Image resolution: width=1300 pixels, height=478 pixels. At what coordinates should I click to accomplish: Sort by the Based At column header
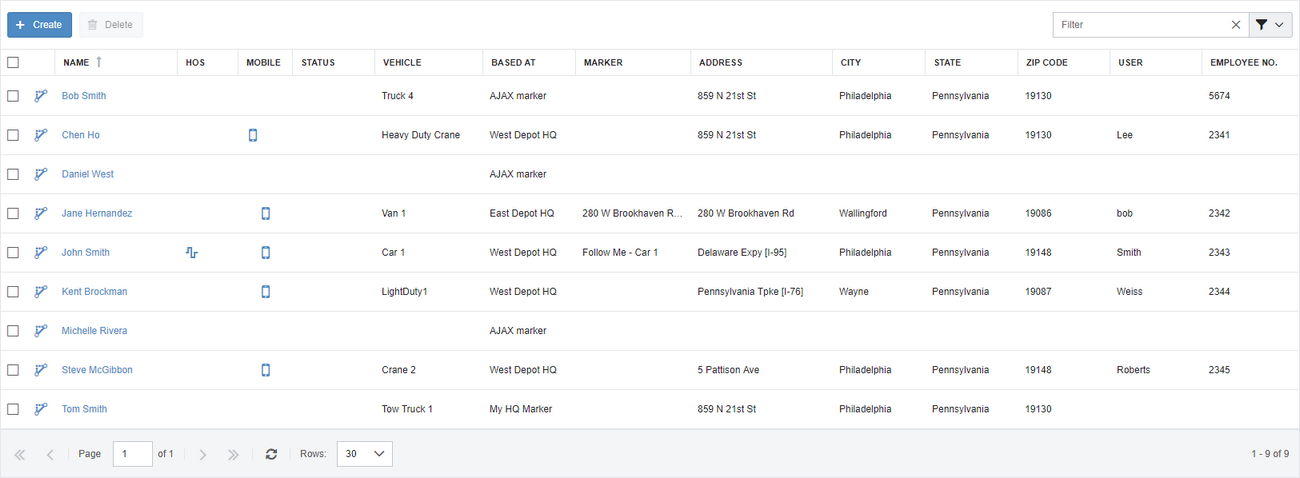(513, 62)
